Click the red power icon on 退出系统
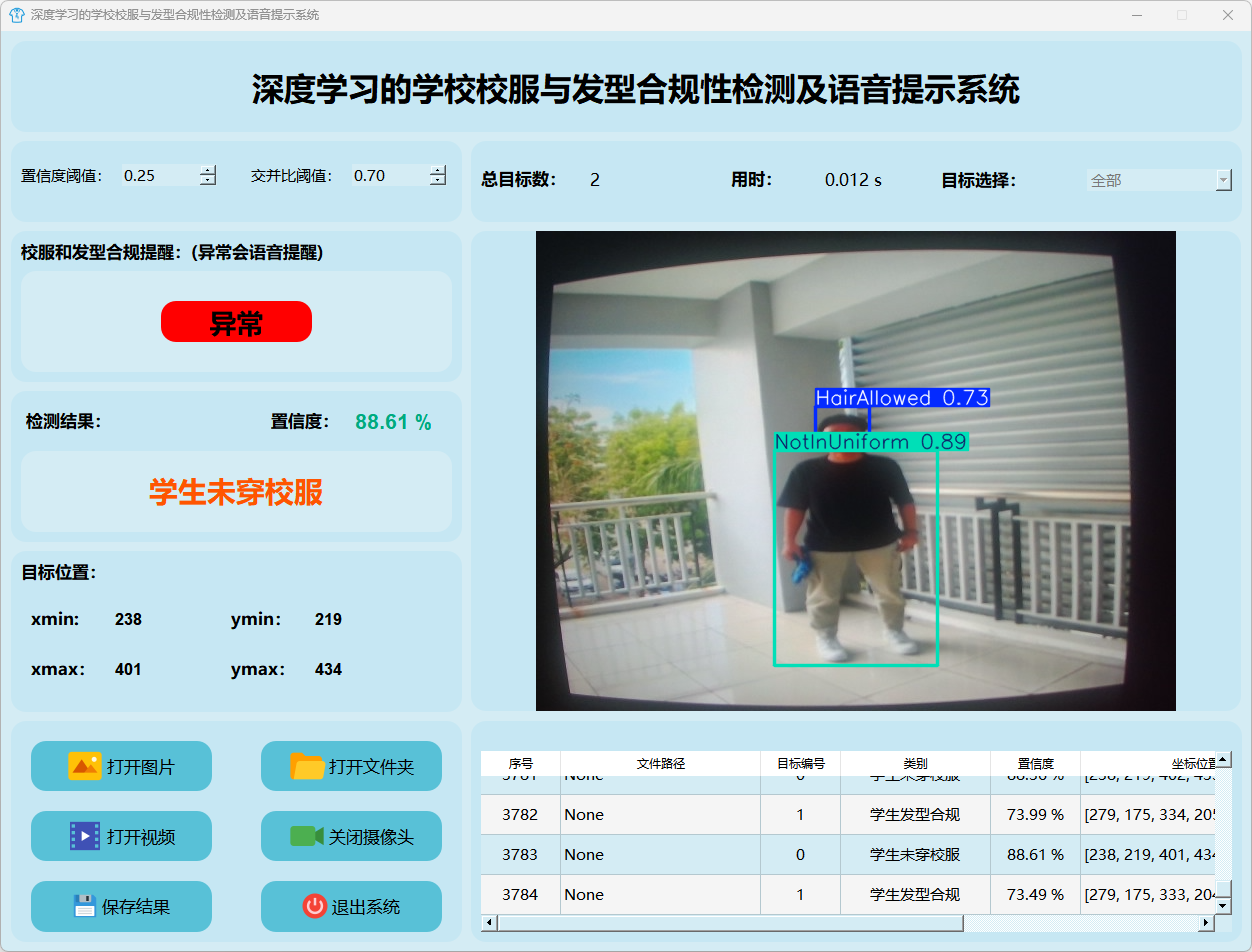 (314, 906)
